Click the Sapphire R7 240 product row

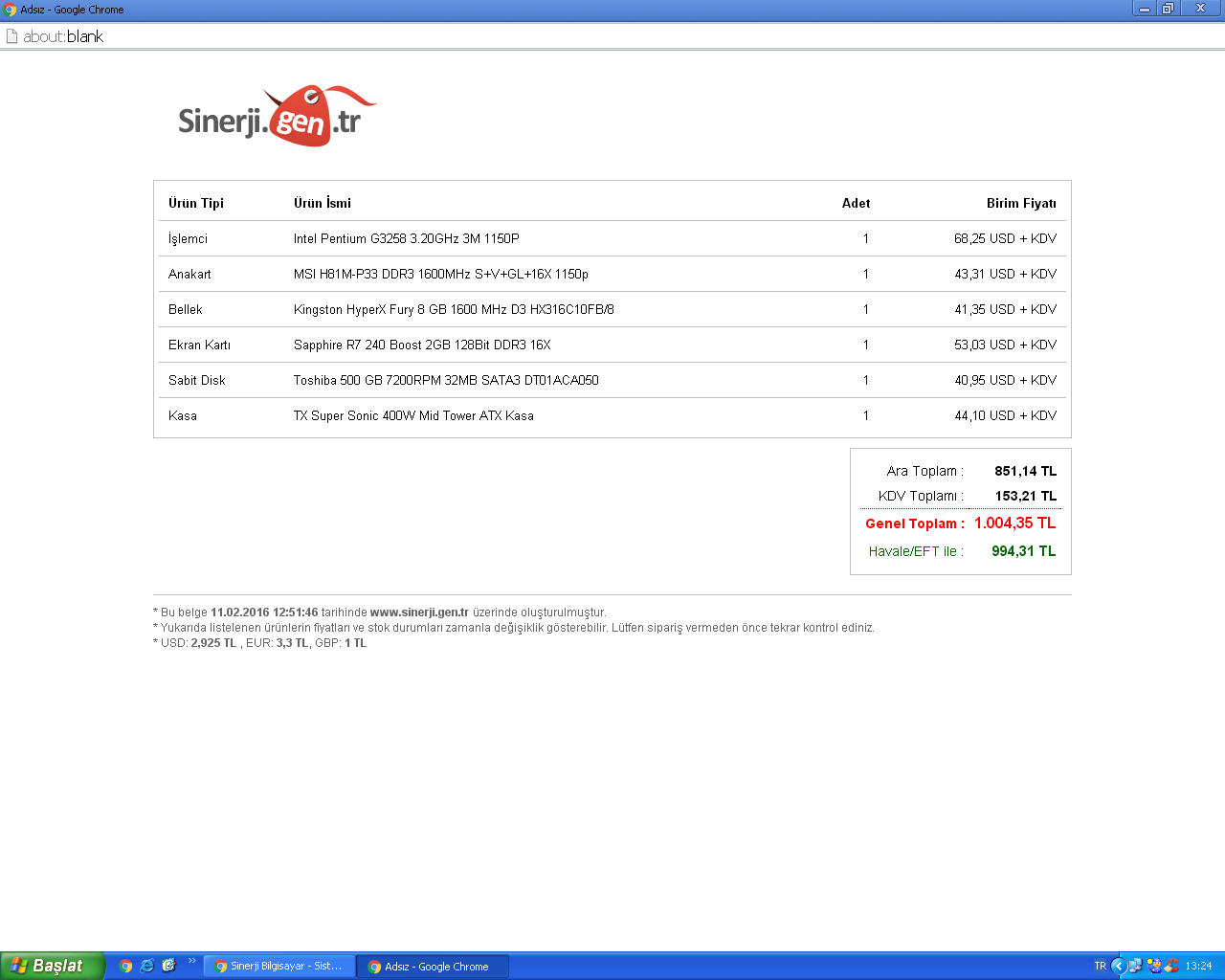pyautogui.click(x=422, y=345)
